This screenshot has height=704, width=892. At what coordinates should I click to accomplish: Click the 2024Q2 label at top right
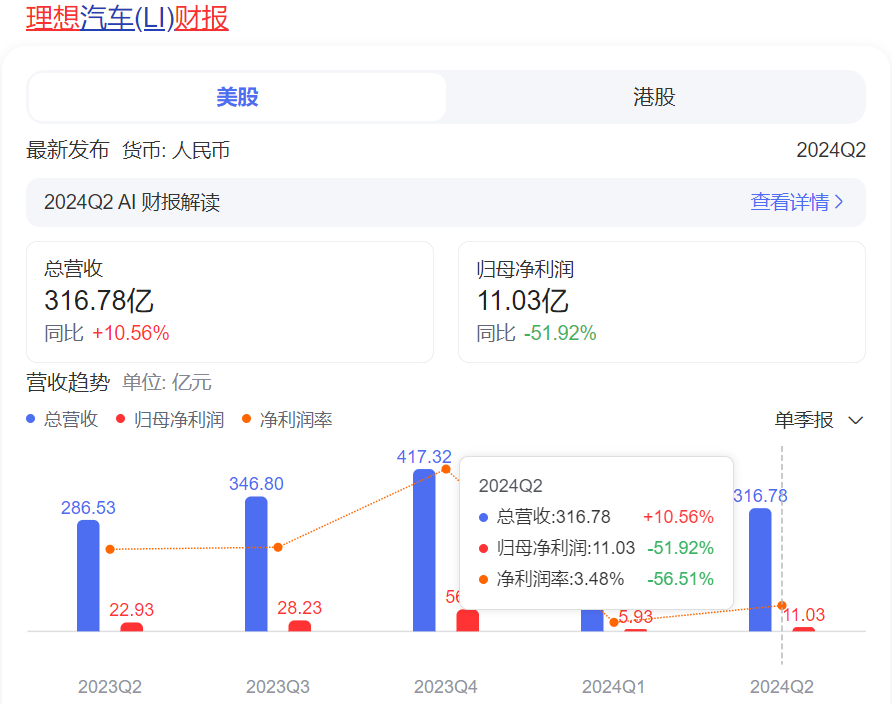point(831,150)
